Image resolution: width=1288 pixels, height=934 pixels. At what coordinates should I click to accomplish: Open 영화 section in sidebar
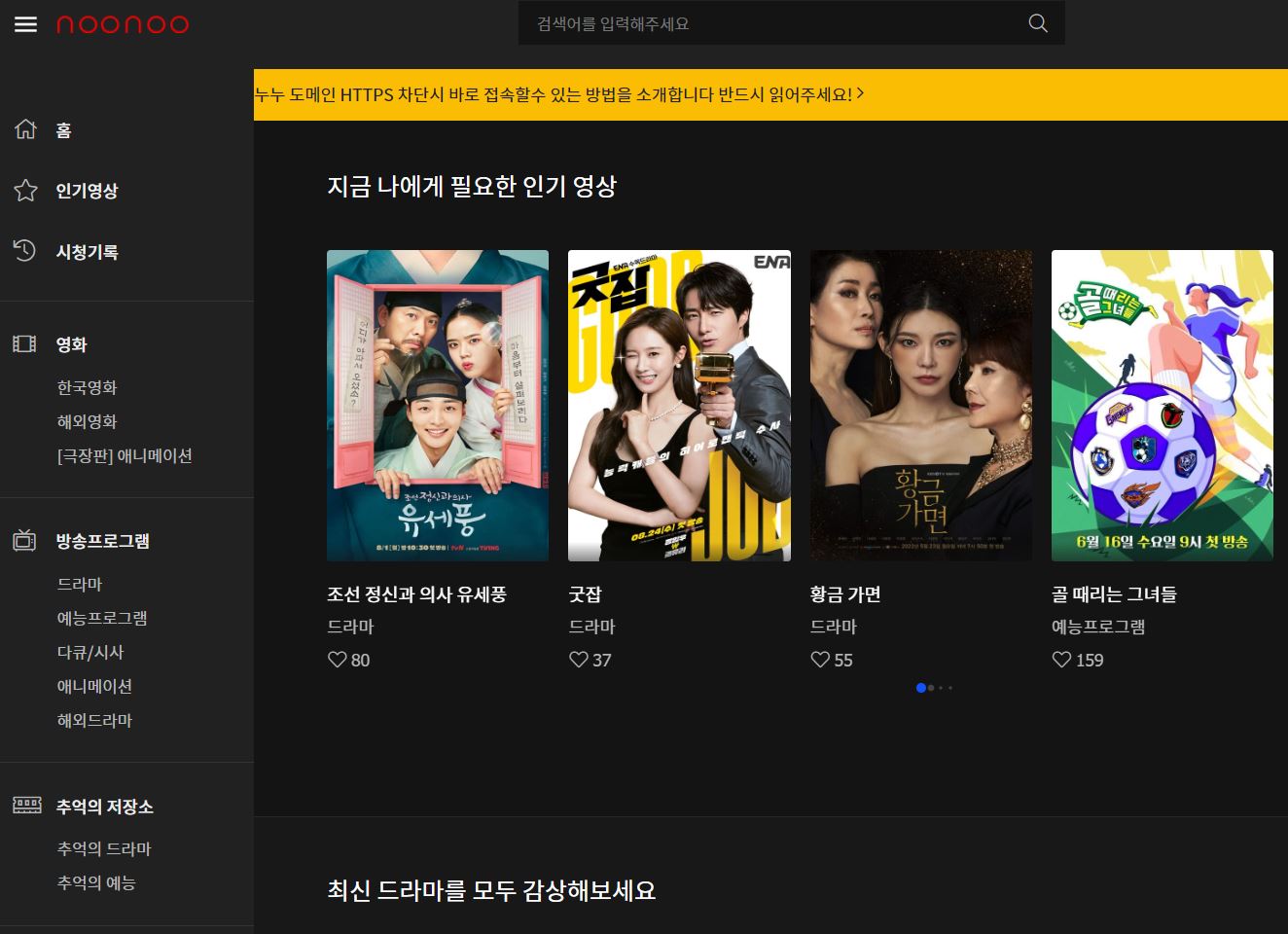(71, 344)
